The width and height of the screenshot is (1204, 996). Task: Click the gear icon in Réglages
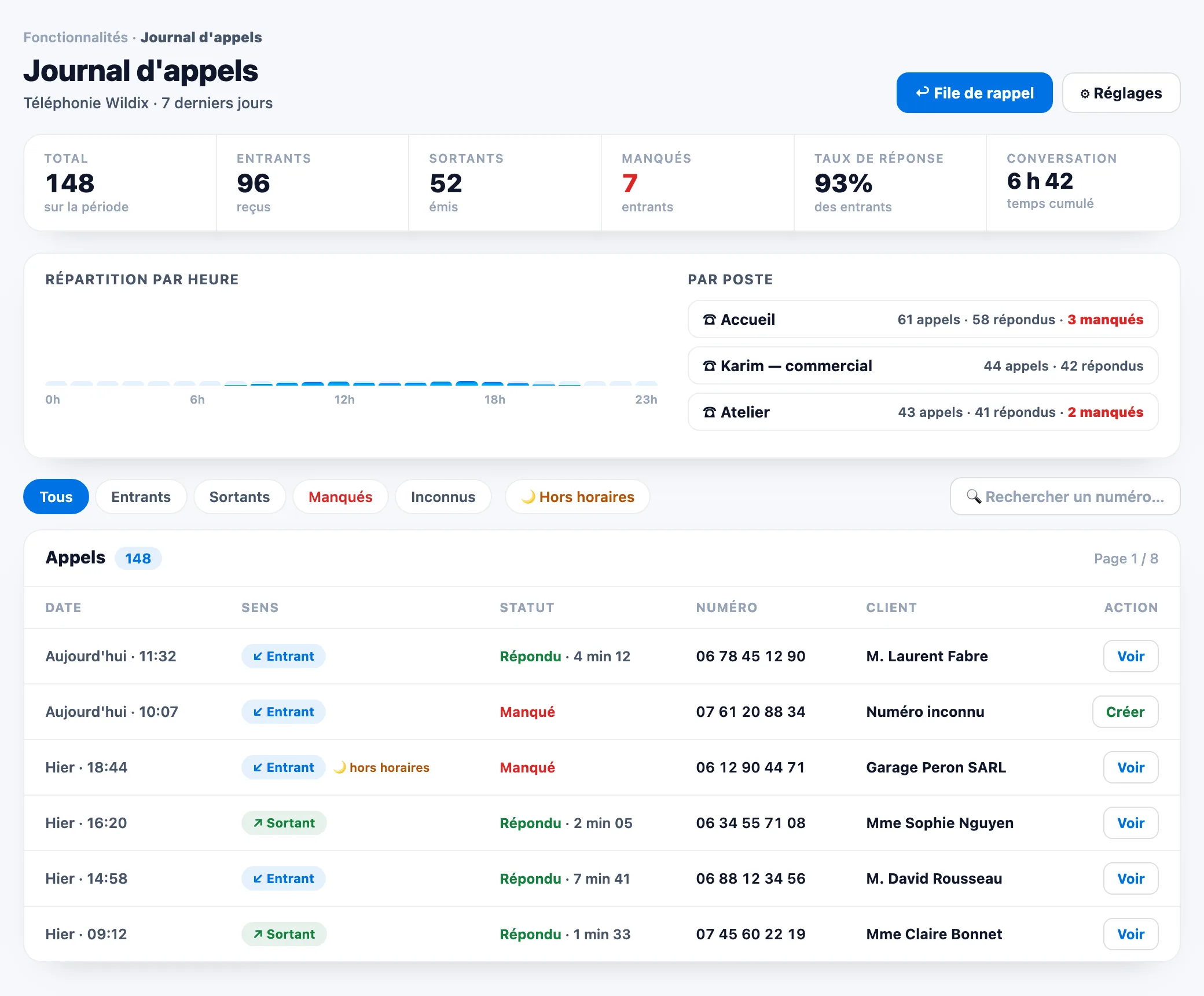click(1085, 94)
